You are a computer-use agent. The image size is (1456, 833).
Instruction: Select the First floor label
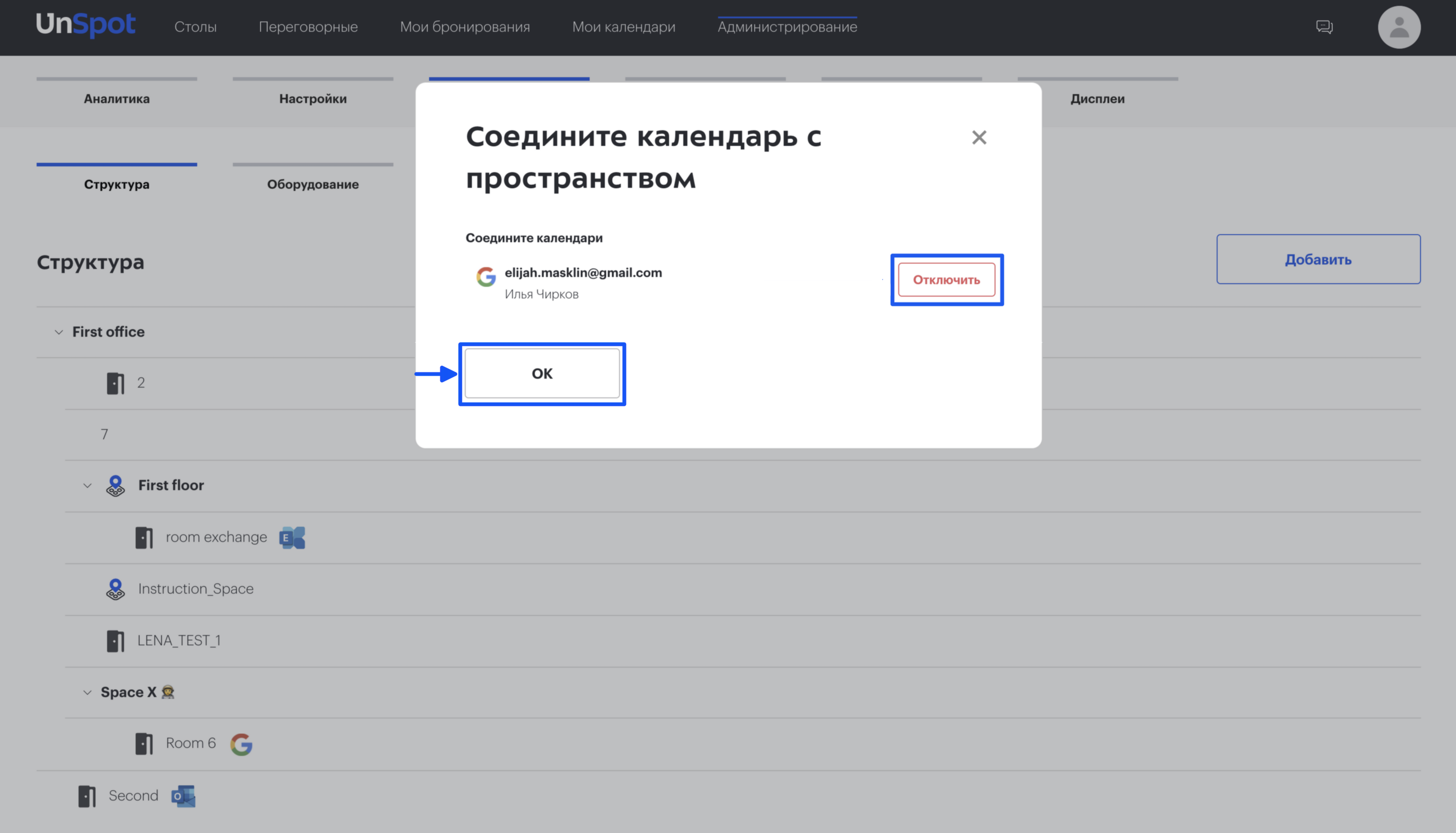[171, 485]
